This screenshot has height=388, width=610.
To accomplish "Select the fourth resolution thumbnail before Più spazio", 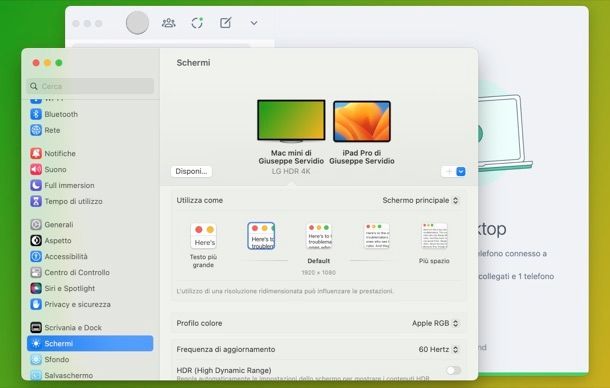I will coord(377,236).
